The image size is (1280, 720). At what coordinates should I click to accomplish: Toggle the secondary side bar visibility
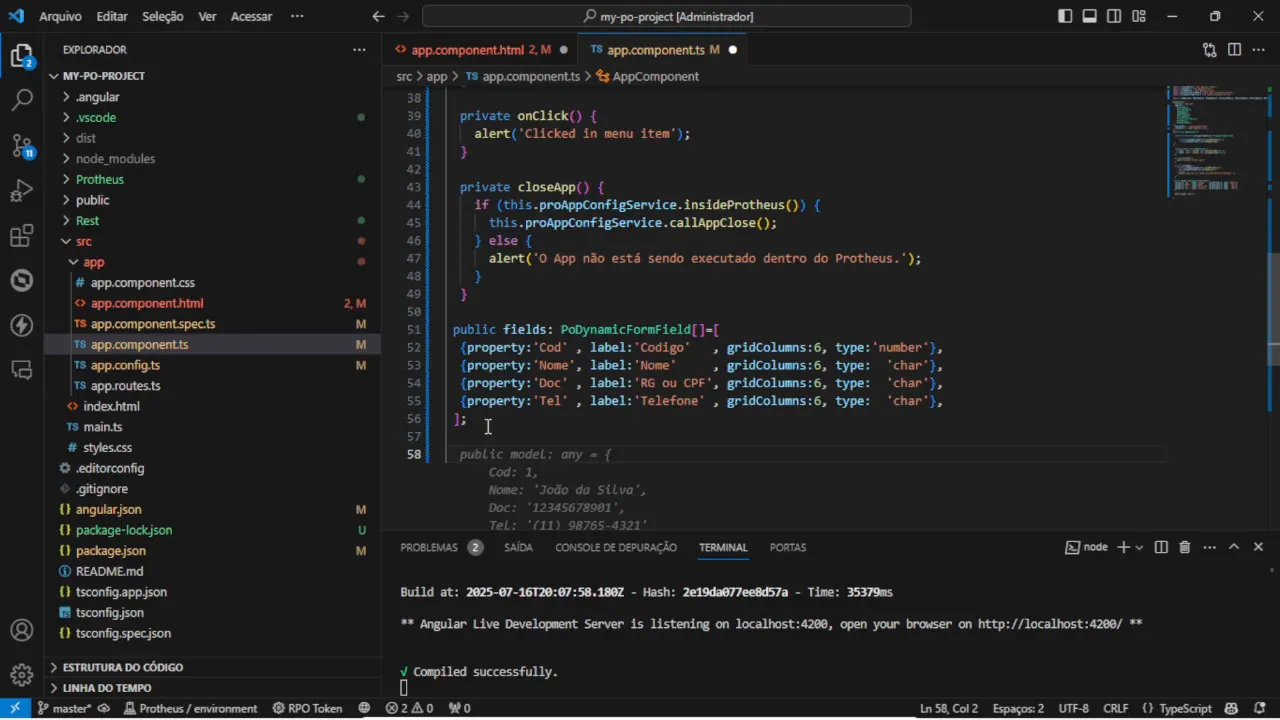pyautogui.click(x=1114, y=16)
